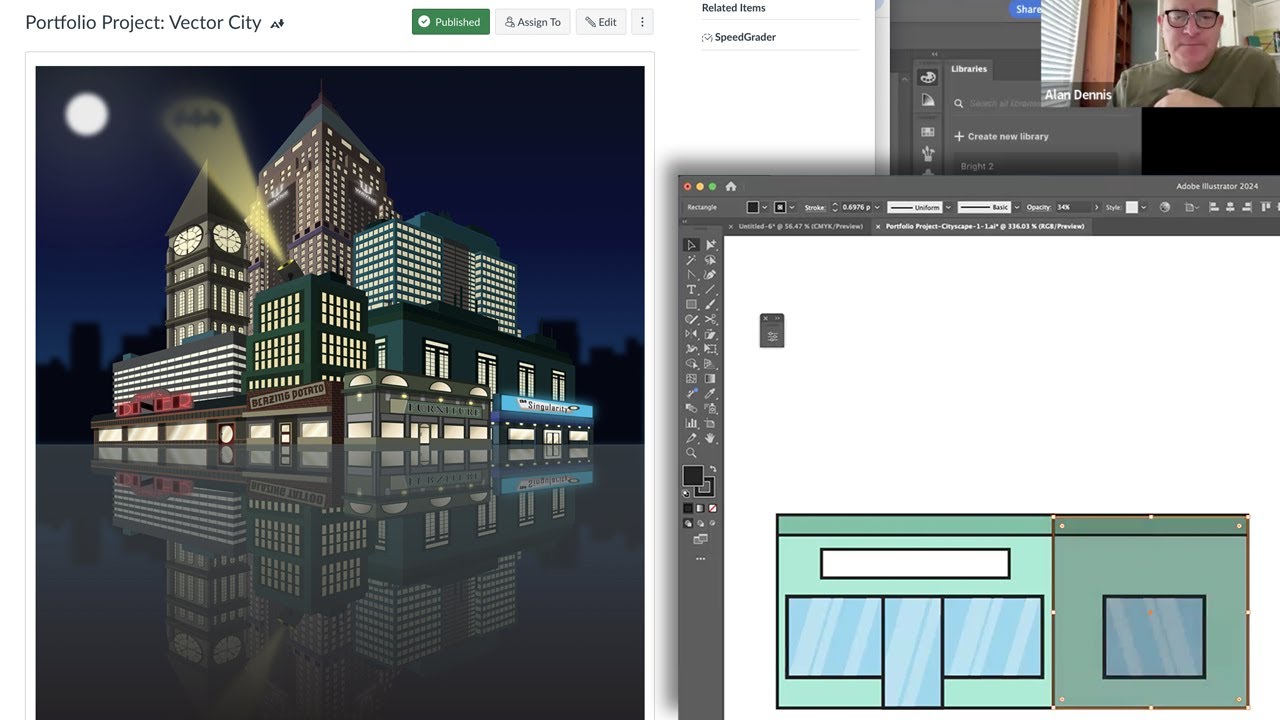The height and width of the screenshot is (720, 1280).
Task: Open the SpeedGrader link
Action: coord(745,37)
